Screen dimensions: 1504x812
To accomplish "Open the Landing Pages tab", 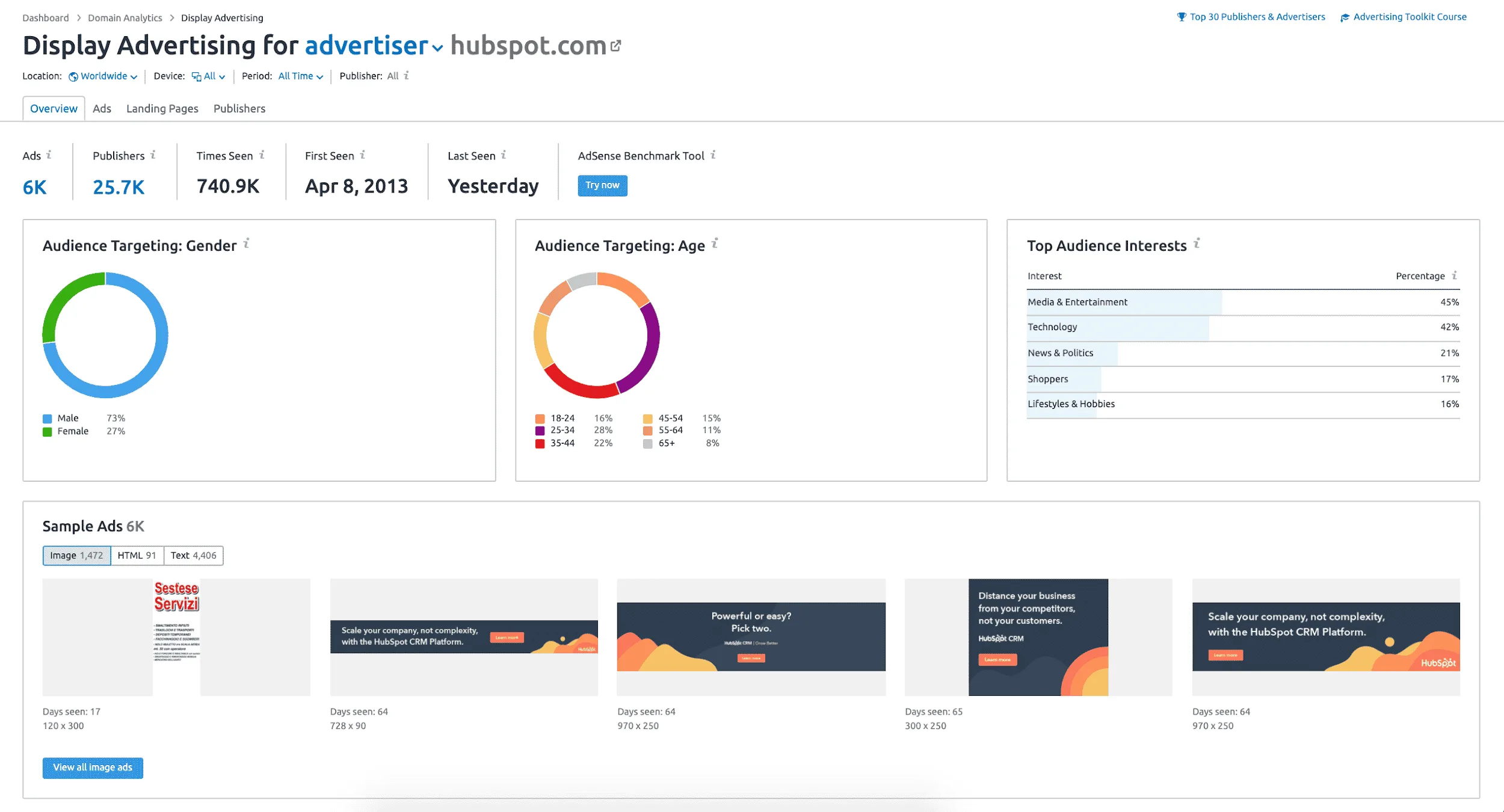I will pos(162,108).
